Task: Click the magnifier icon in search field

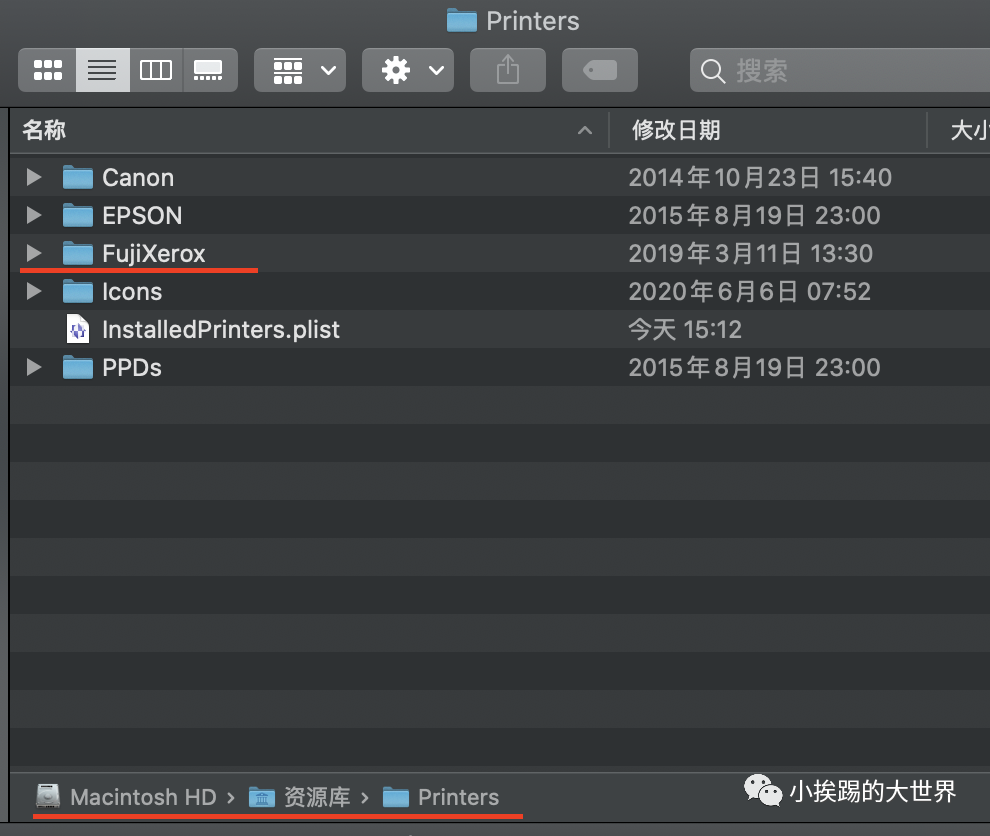Action: 712,71
